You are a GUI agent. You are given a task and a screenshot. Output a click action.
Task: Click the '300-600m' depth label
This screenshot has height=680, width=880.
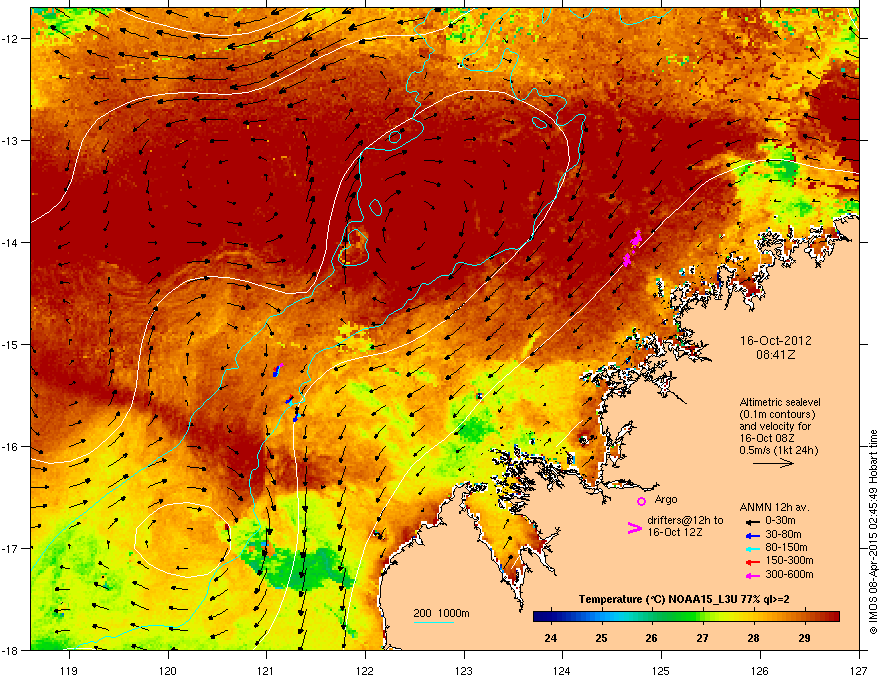pyautogui.click(x=789, y=574)
